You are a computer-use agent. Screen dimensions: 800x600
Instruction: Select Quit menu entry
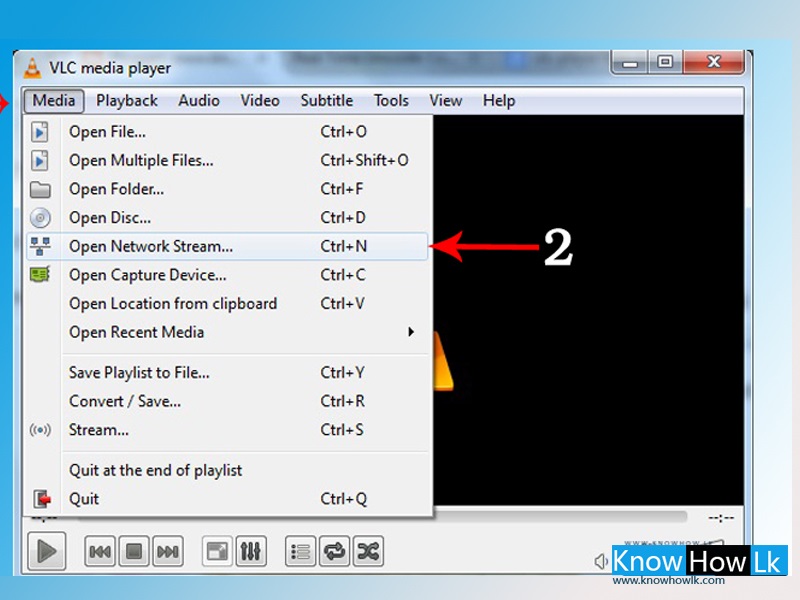227,498
